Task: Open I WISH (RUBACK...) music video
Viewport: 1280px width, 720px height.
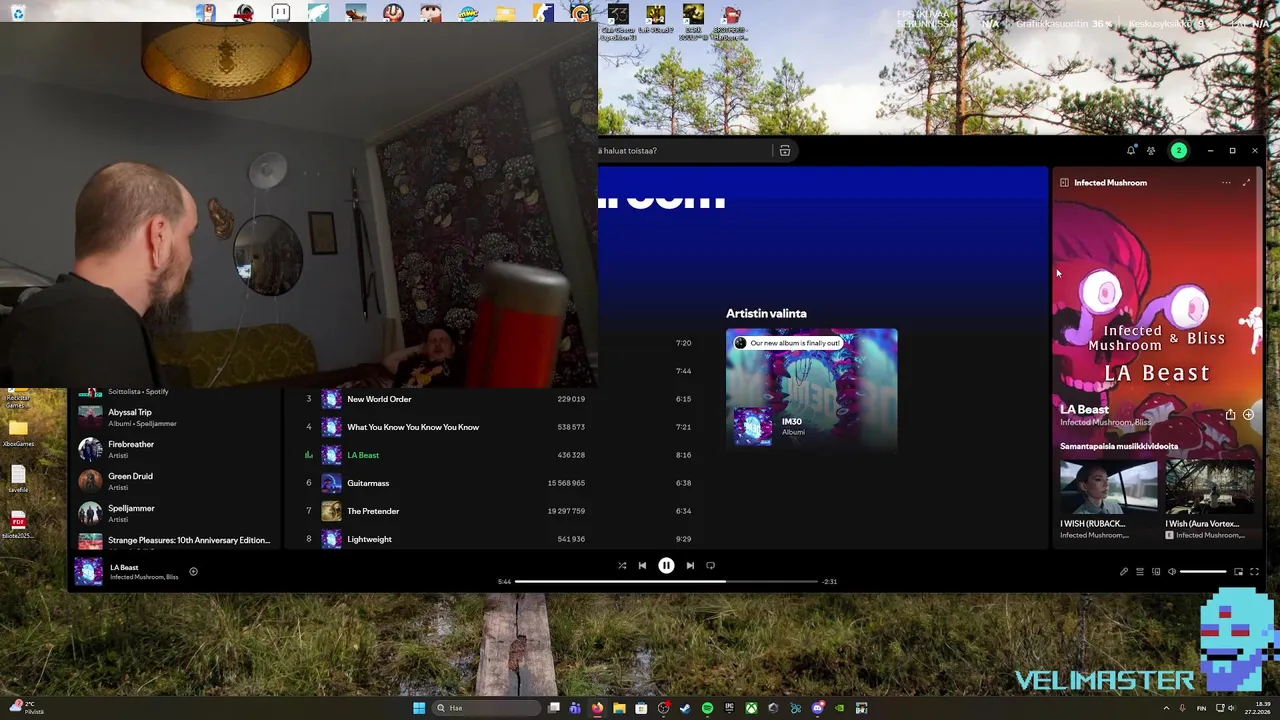Action: (x=1108, y=500)
